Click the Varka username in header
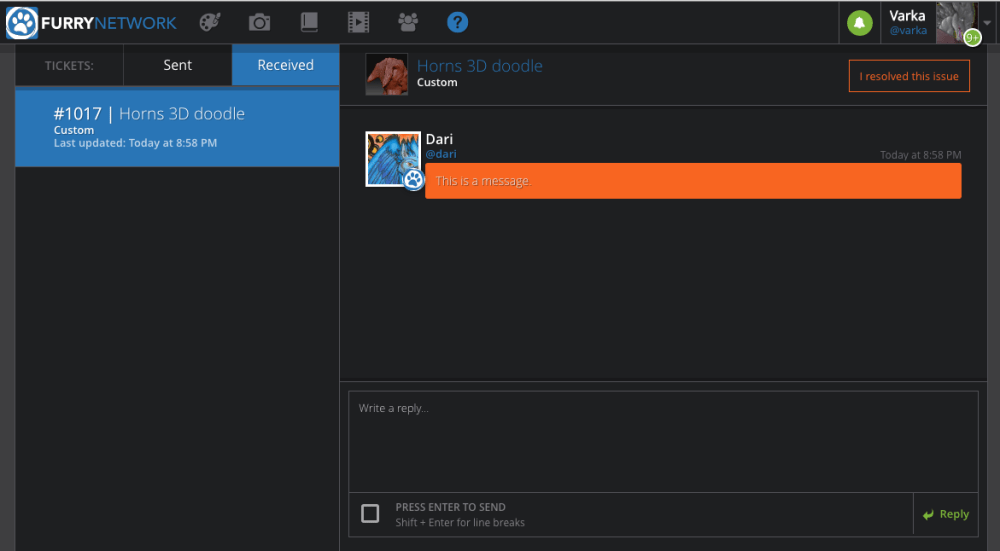The image size is (1000, 551). click(907, 16)
